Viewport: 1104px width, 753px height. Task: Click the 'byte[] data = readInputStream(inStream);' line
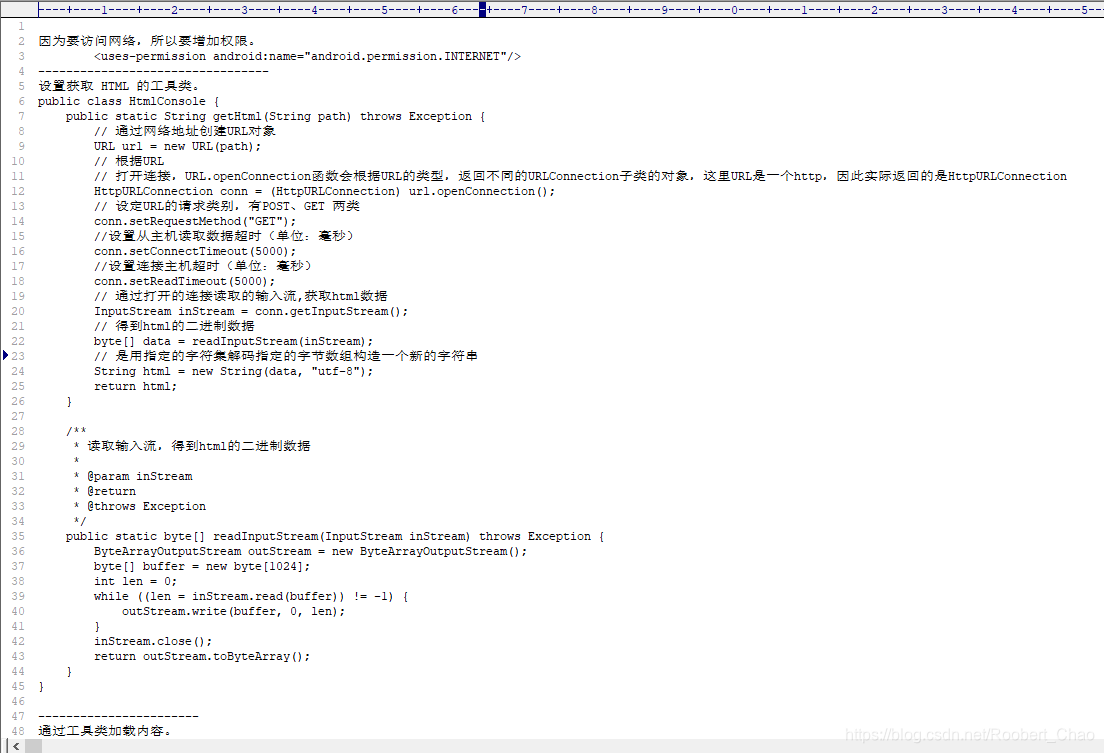pyautogui.click(x=233, y=341)
